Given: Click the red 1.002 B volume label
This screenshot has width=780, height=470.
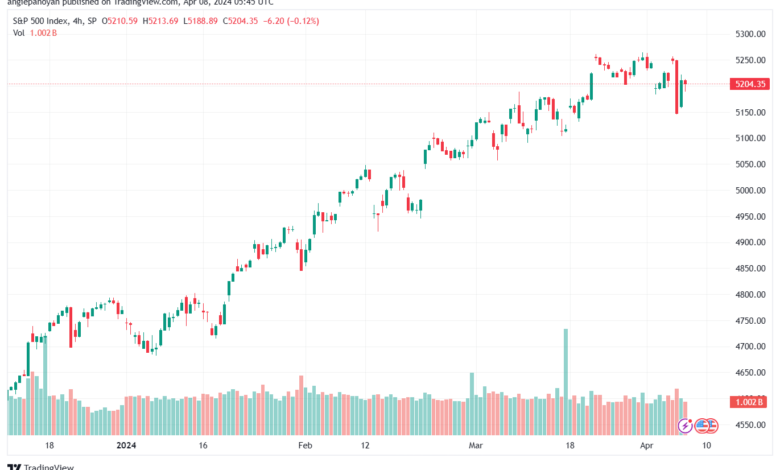Looking at the screenshot, I should 748,402.
